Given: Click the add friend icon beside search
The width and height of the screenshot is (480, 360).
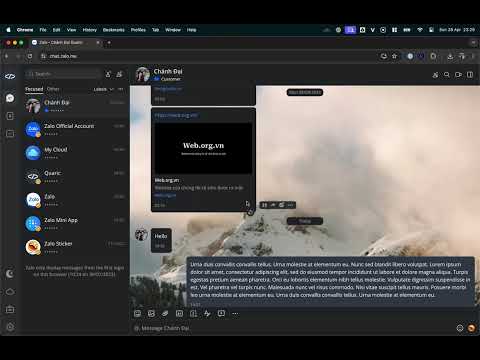Looking at the screenshot, I should point(108,74).
